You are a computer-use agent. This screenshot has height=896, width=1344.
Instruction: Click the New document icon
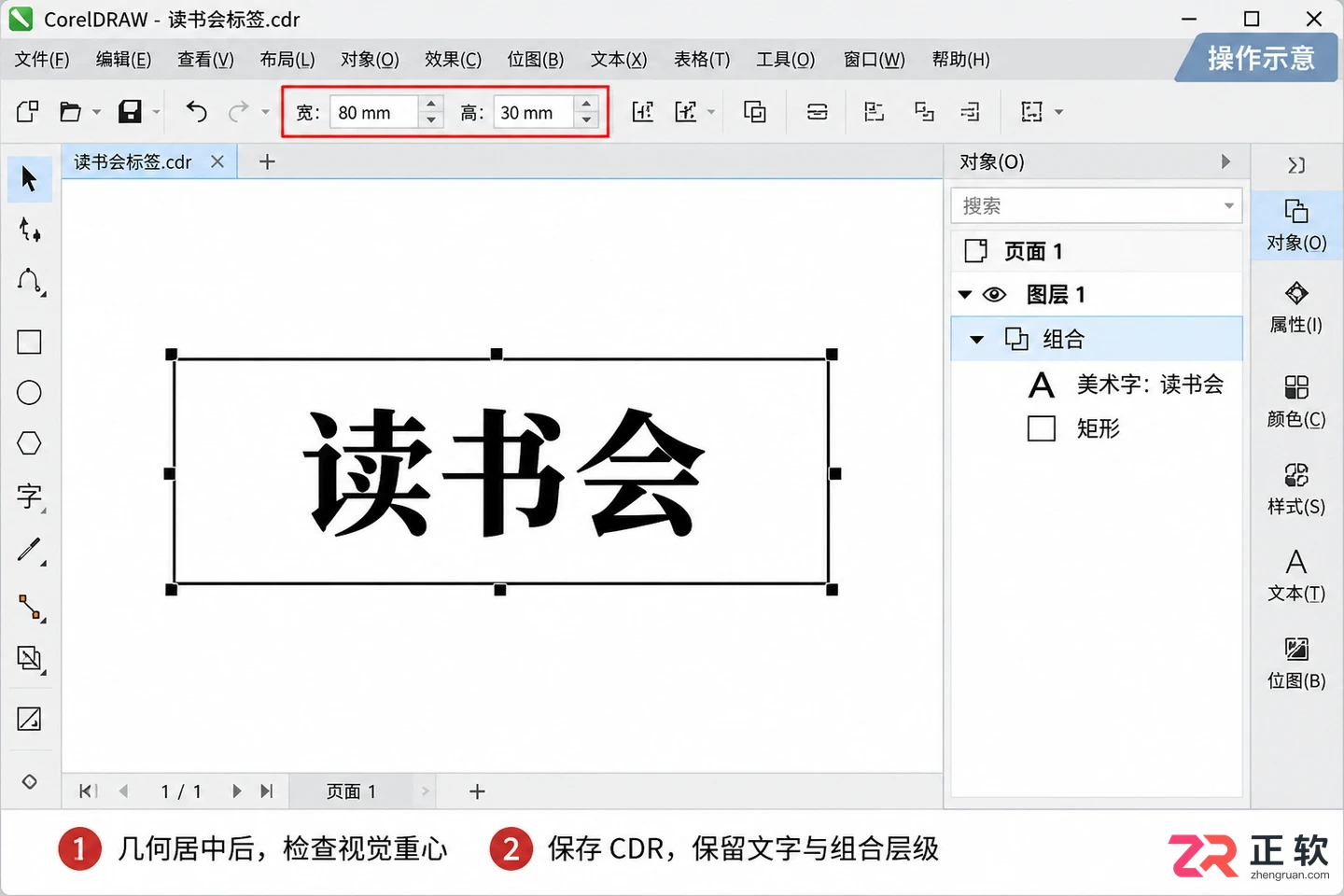tap(28, 112)
